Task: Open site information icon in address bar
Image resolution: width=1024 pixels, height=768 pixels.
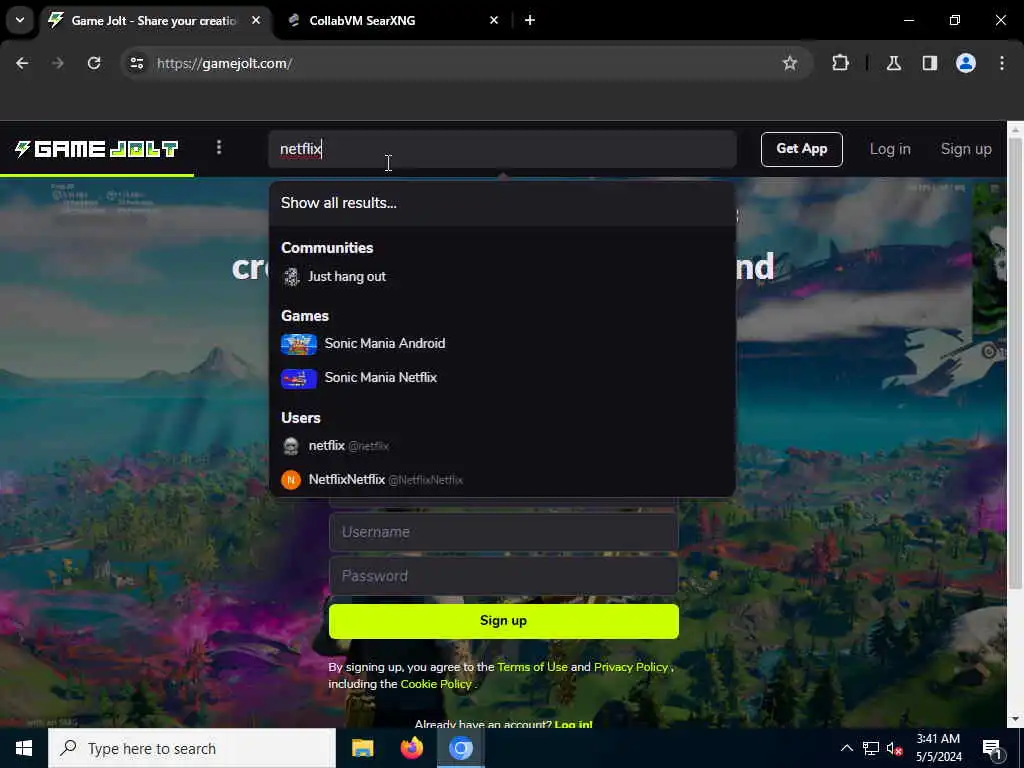Action: (x=136, y=63)
